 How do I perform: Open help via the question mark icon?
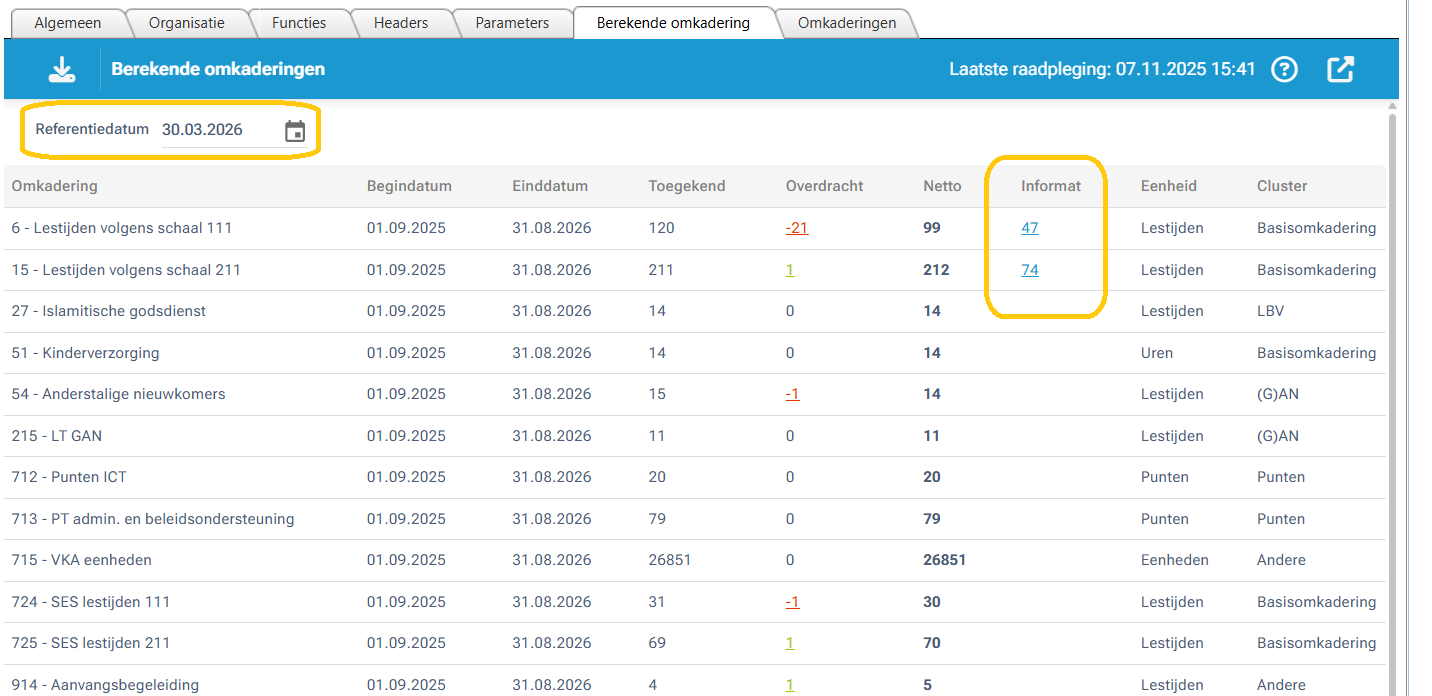click(1284, 69)
